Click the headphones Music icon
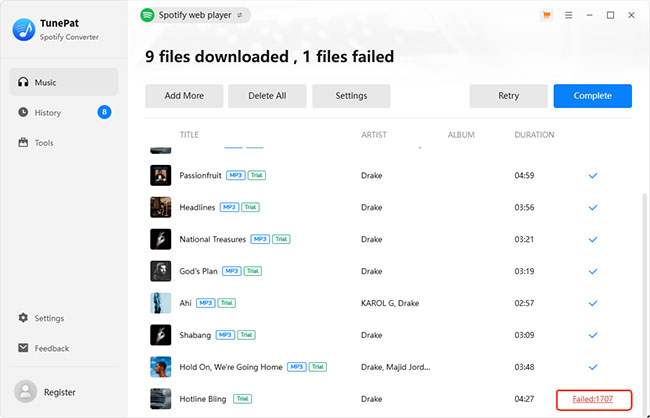Viewport: 650px width, 418px height. (x=23, y=82)
